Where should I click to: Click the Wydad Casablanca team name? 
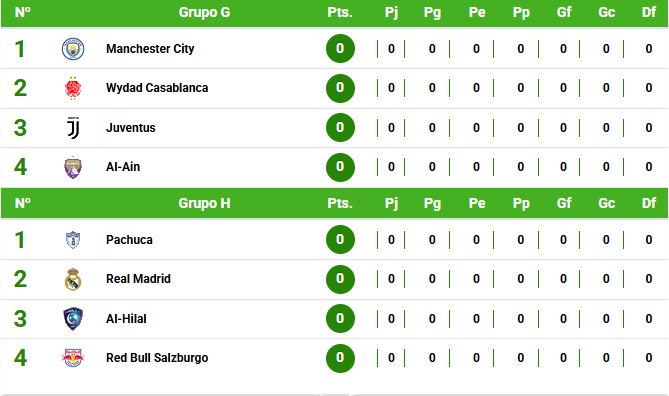(x=157, y=88)
